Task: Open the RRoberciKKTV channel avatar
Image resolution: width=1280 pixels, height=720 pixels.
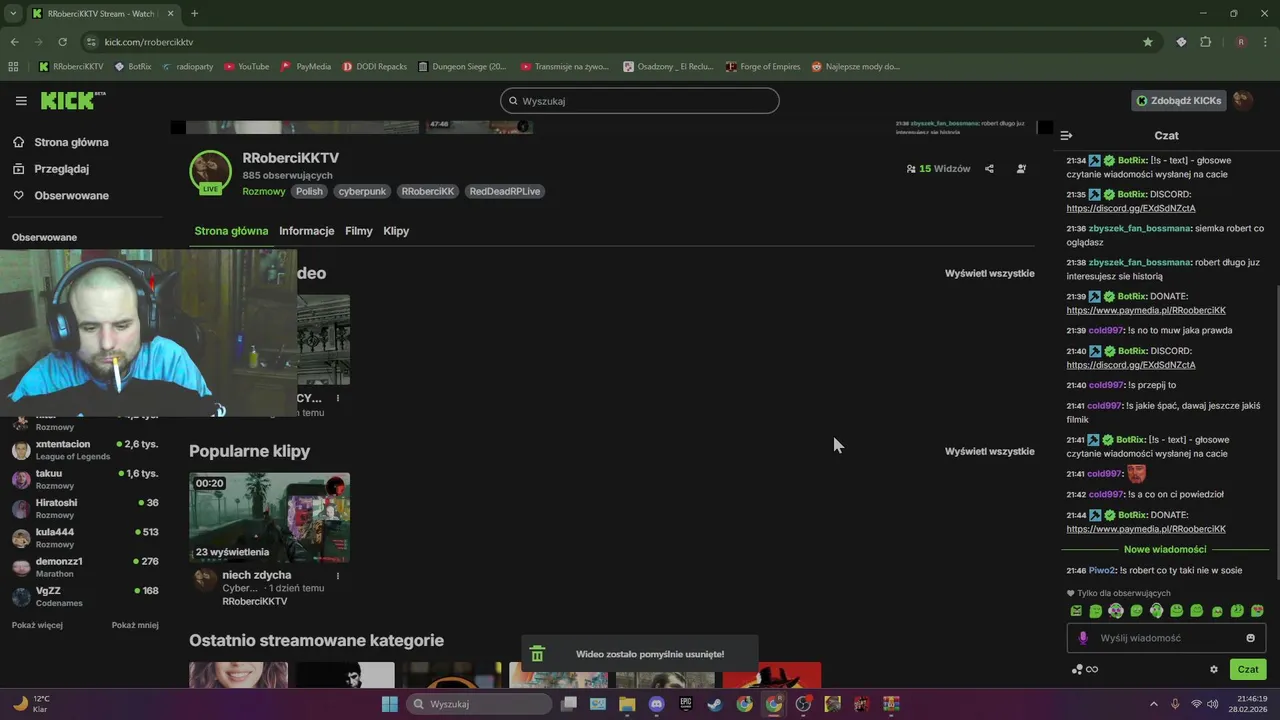Action: click(x=211, y=171)
